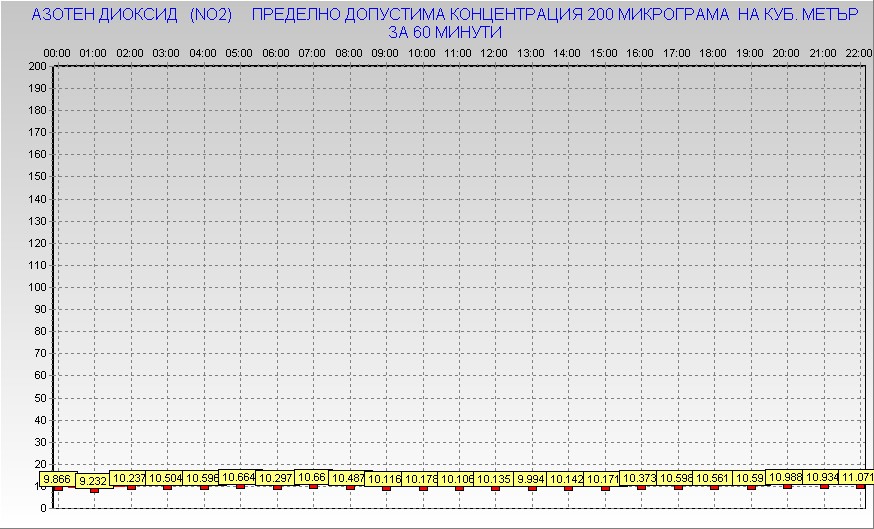The width and height of the screenshot is (874, 529).
Task: Click the 22:00 time axis label
Action: point(858,52)
